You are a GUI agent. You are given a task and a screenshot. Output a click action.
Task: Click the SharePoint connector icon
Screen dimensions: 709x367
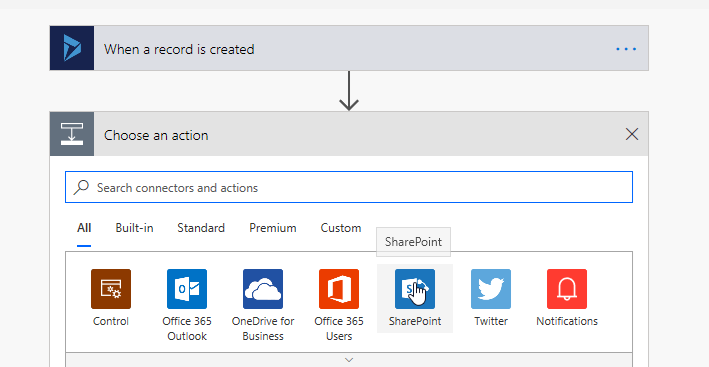tap(415, 289)
